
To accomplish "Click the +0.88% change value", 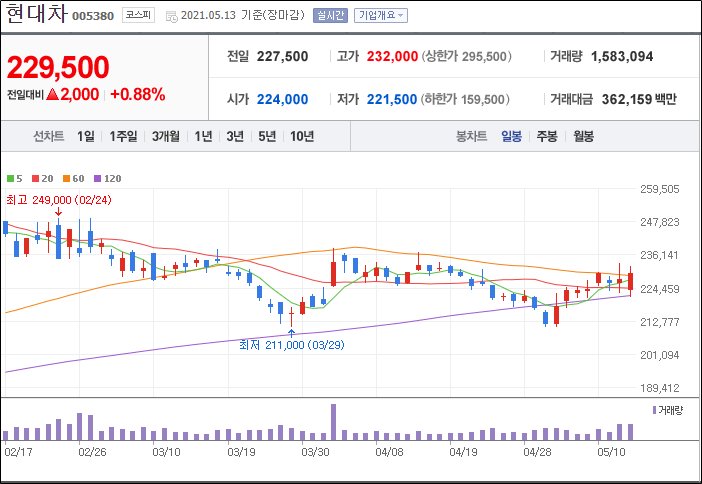I will [137, 94].
